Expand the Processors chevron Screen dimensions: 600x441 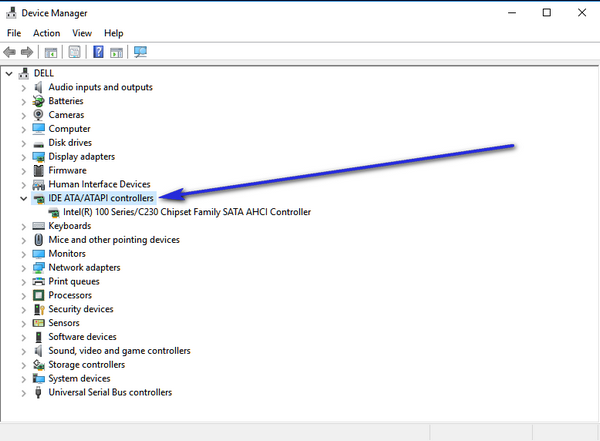tap(24, 296)
